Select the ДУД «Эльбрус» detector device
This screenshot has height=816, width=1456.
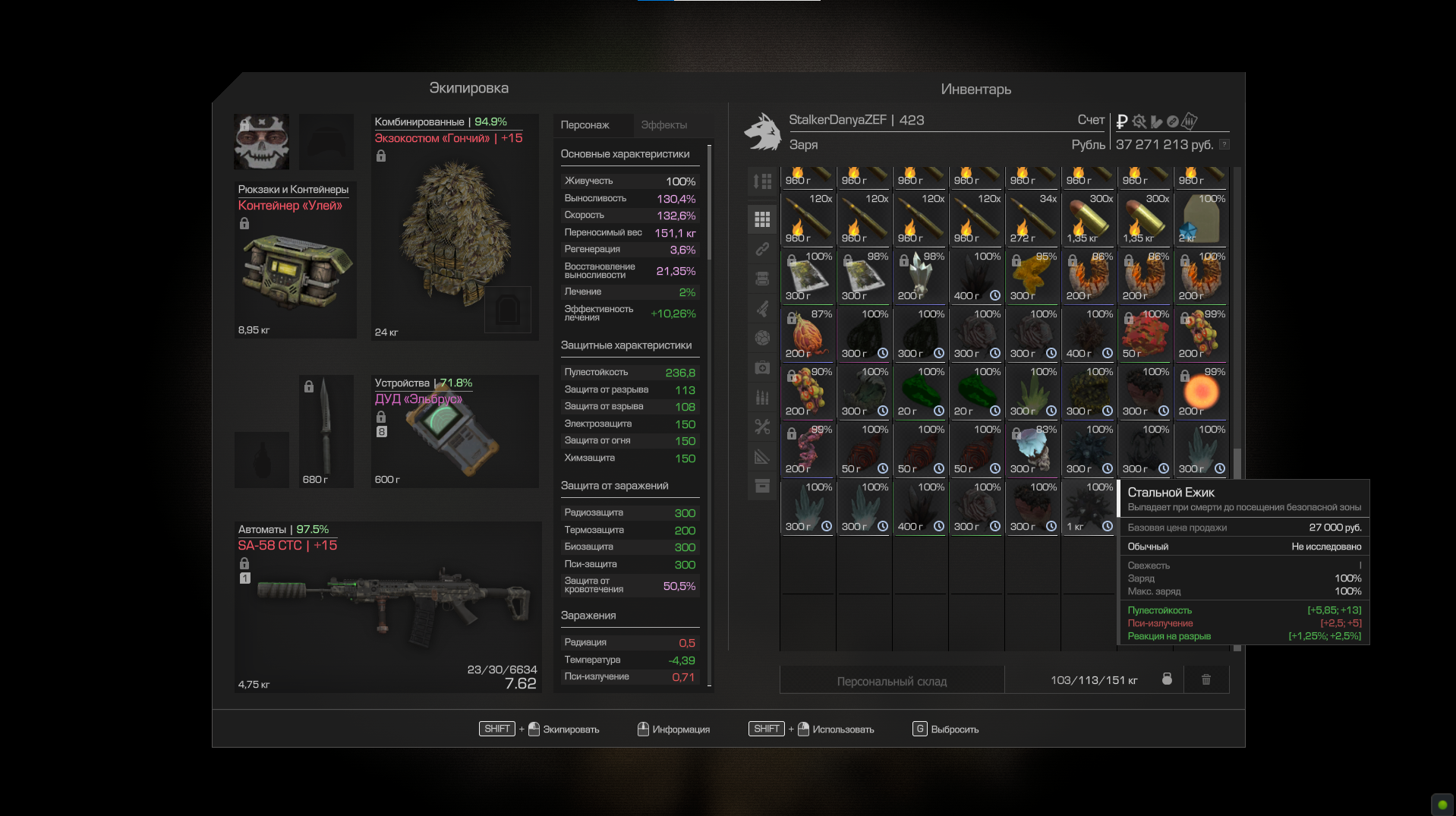455,431
